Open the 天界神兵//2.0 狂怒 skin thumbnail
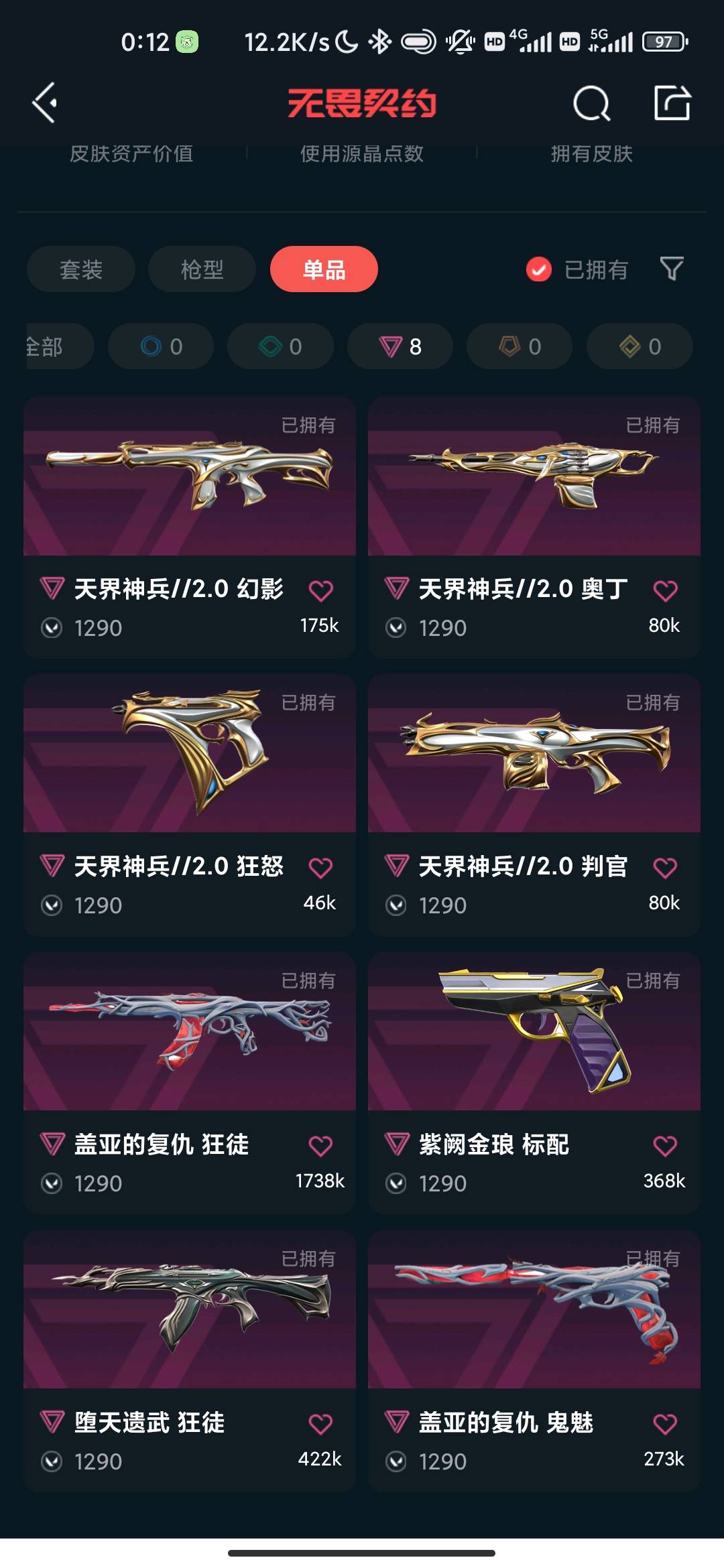724x1568 pixels. click(x=190, y=753)
